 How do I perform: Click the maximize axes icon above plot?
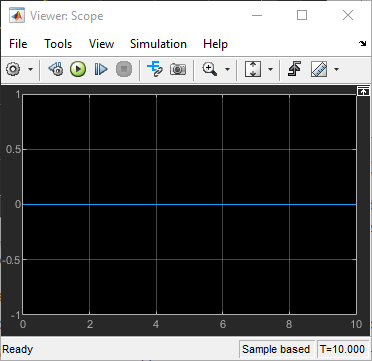coord(363,91)
